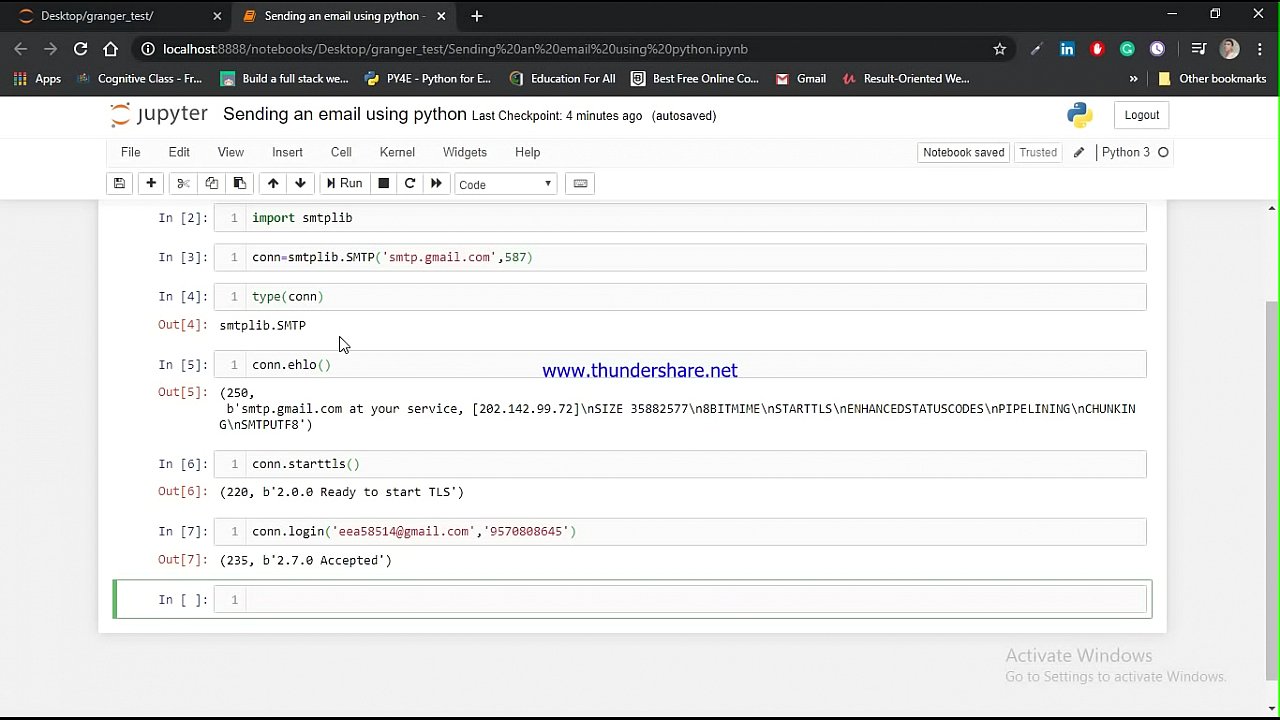1280x720 pixels.
Task: Move selected cell up with arrow icon
Action: [x=272, y=183]
